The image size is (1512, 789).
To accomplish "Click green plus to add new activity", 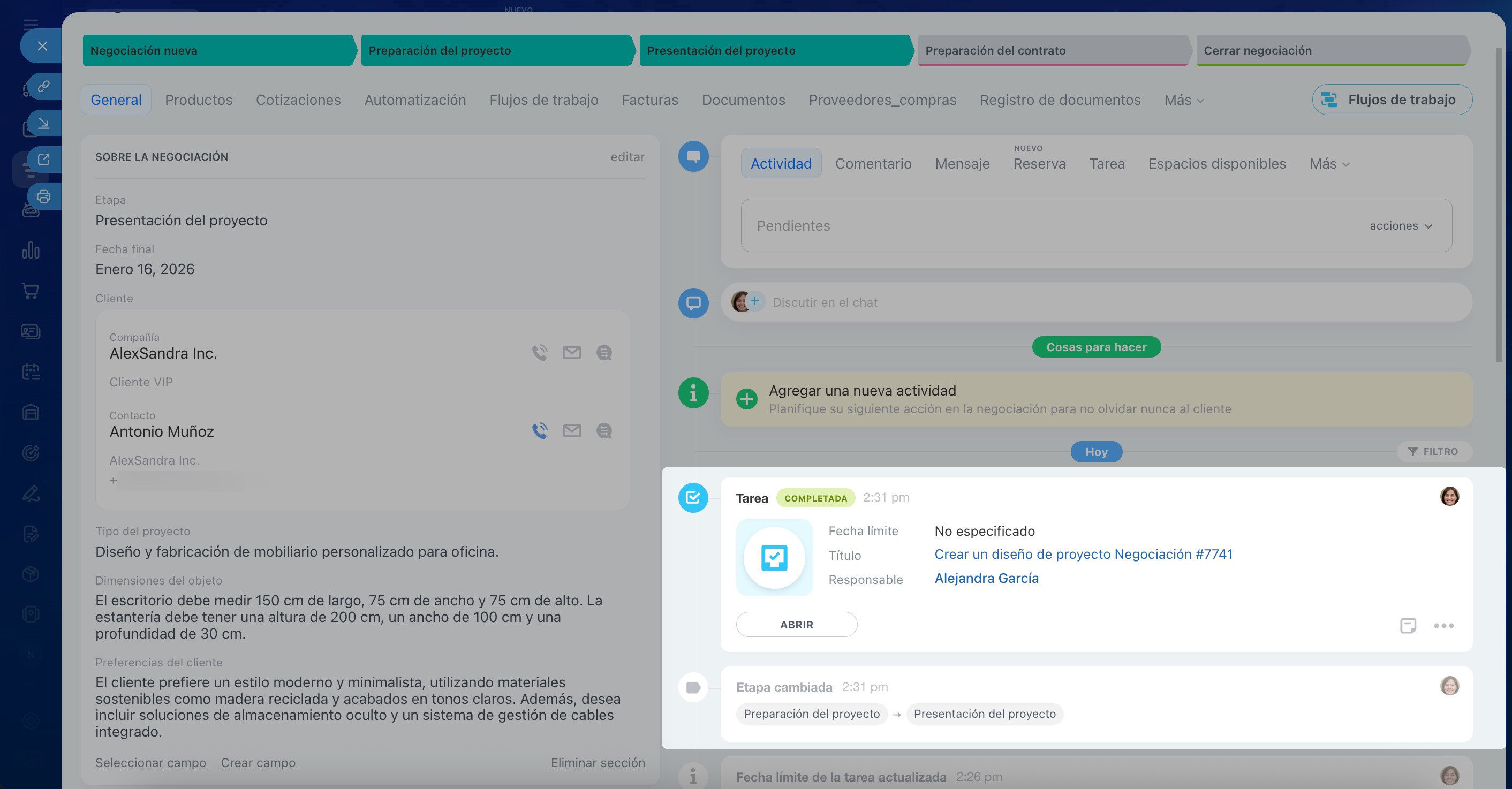I will click(746, 399).
